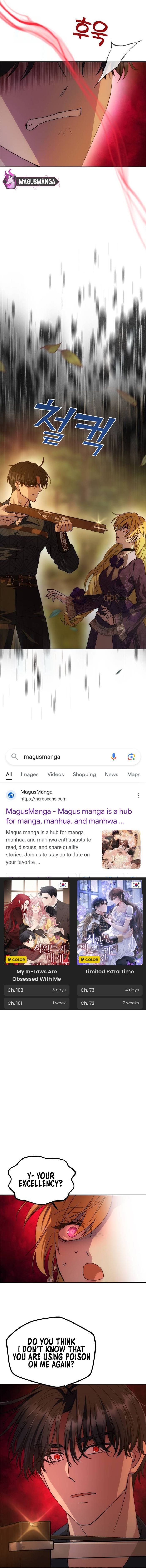The height and width of the screenshot is (1568, 146).
Task: Click the MagusManga globe site icon
Action: pos(11,795)
